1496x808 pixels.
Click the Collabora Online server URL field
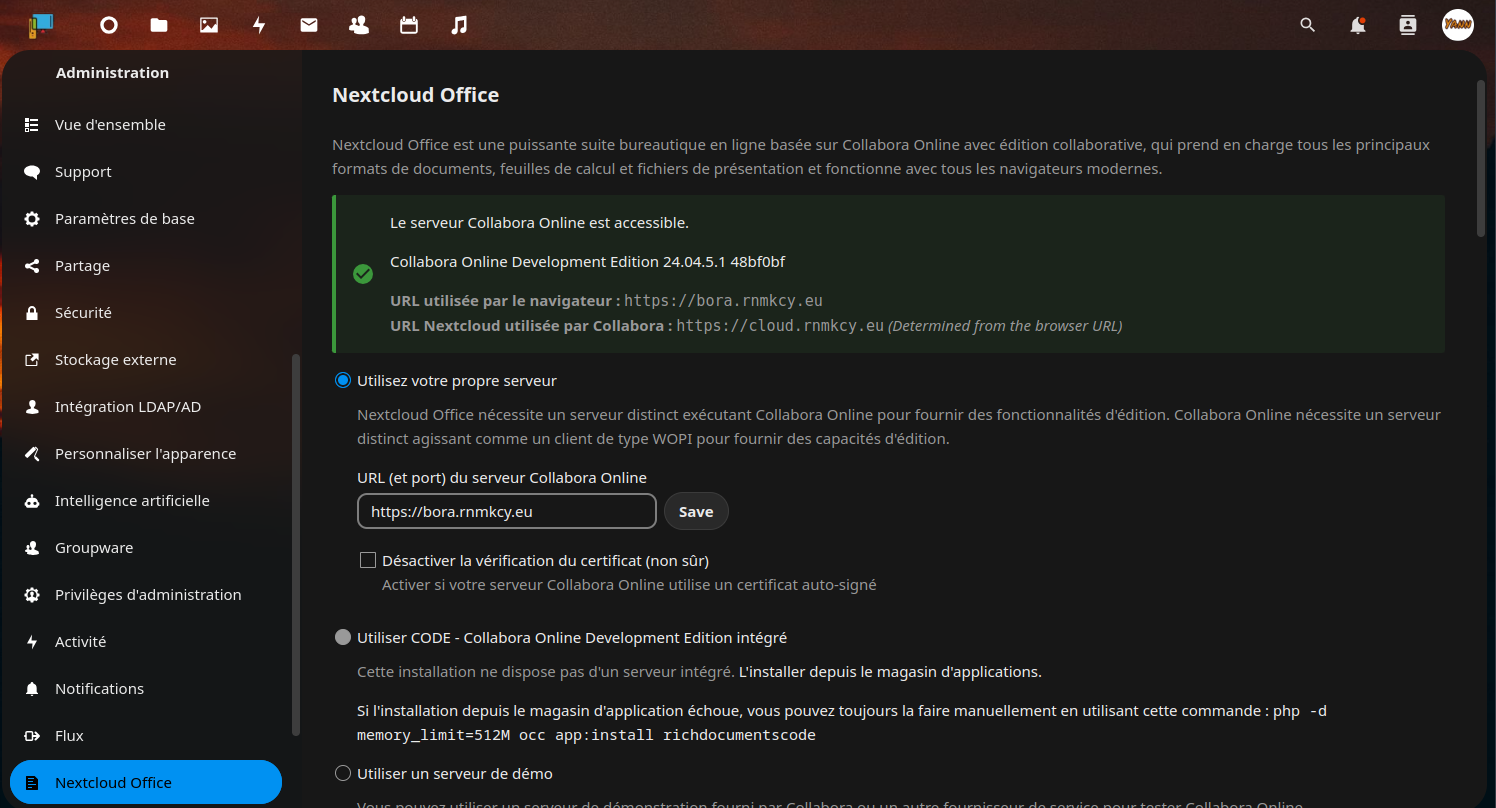506,511
